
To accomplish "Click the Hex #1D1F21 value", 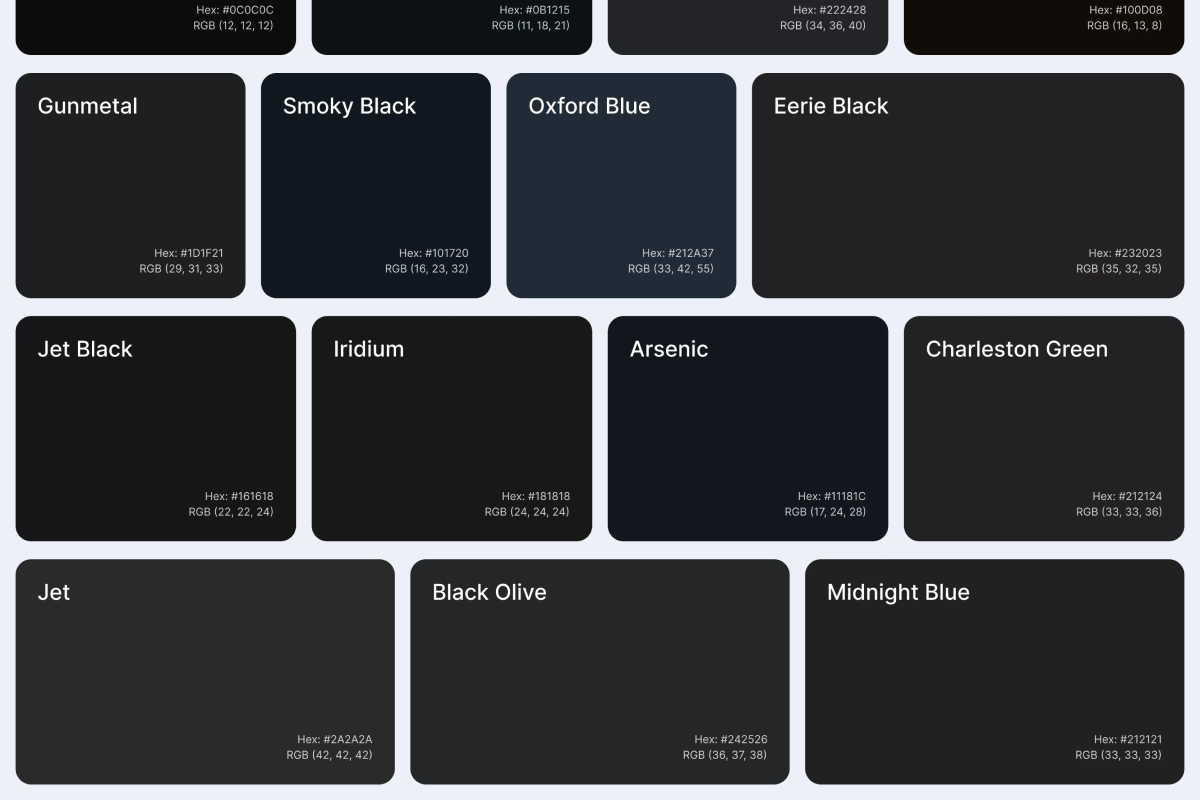I will 188,253.
